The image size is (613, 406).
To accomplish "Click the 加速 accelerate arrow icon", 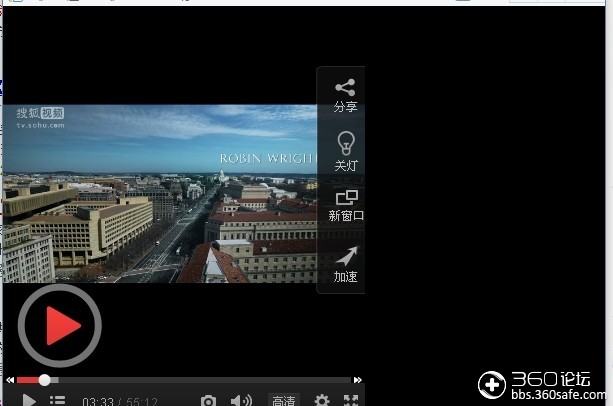I will [x=346, y=256].
